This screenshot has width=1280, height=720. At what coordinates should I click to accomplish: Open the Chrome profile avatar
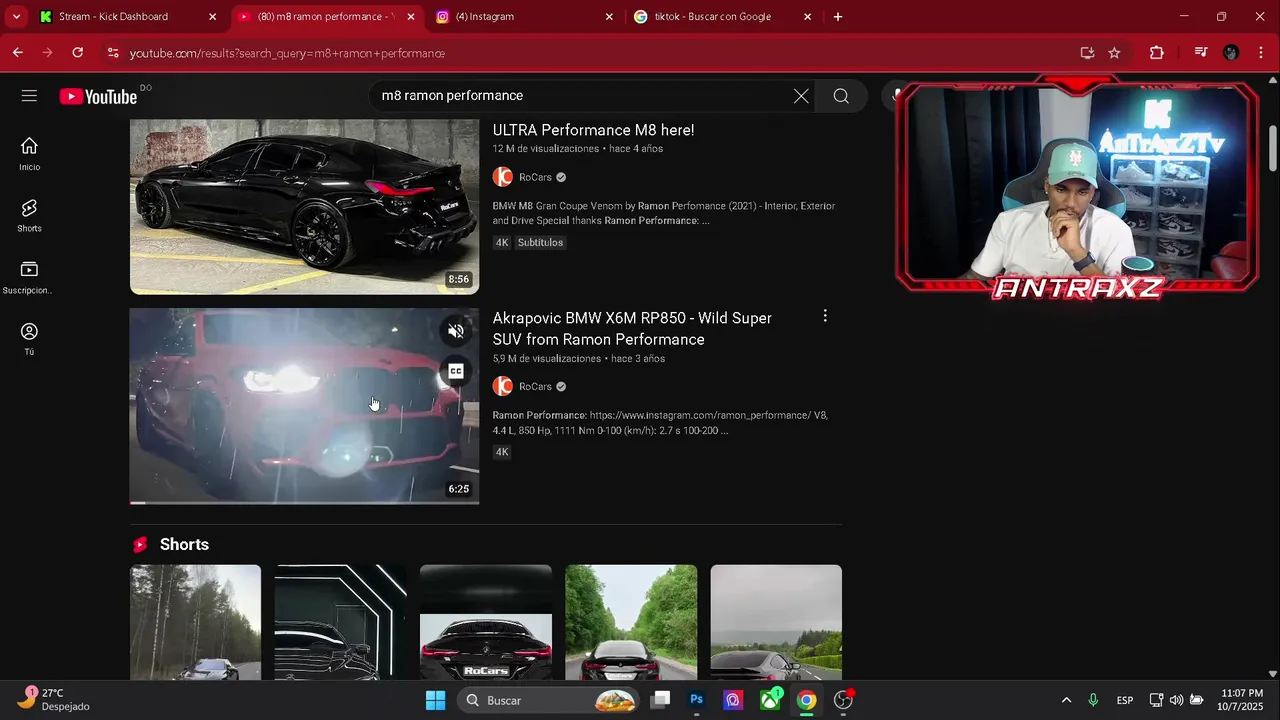tap(1231, 53)
